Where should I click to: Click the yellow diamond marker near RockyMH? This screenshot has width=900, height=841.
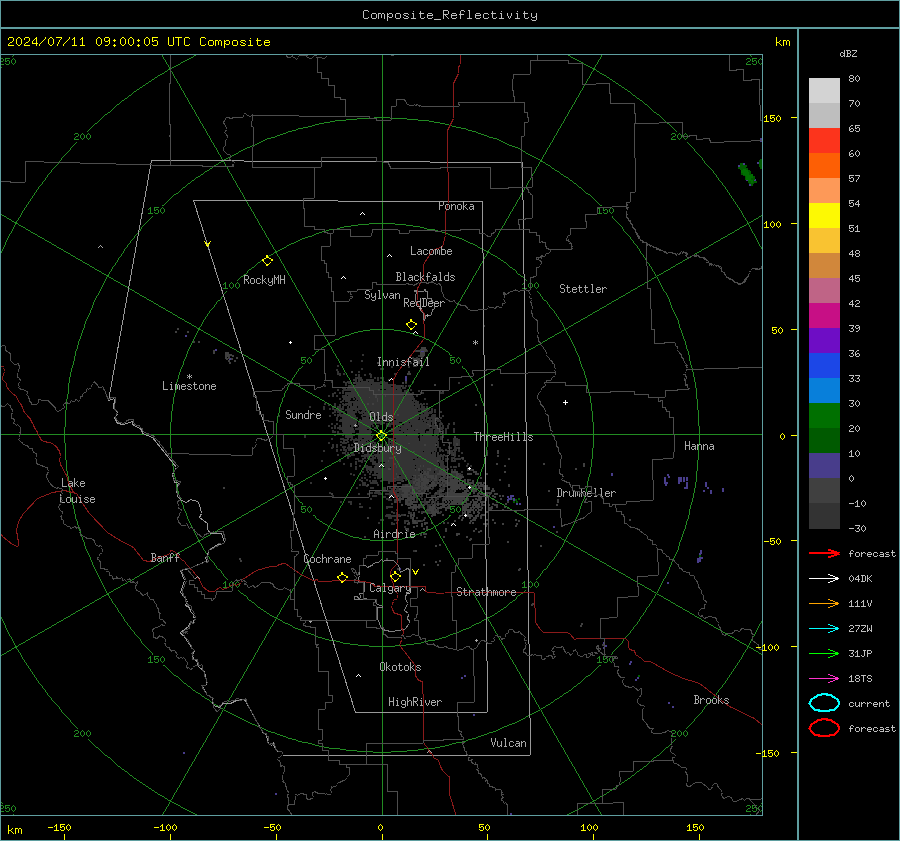(267, 260)
